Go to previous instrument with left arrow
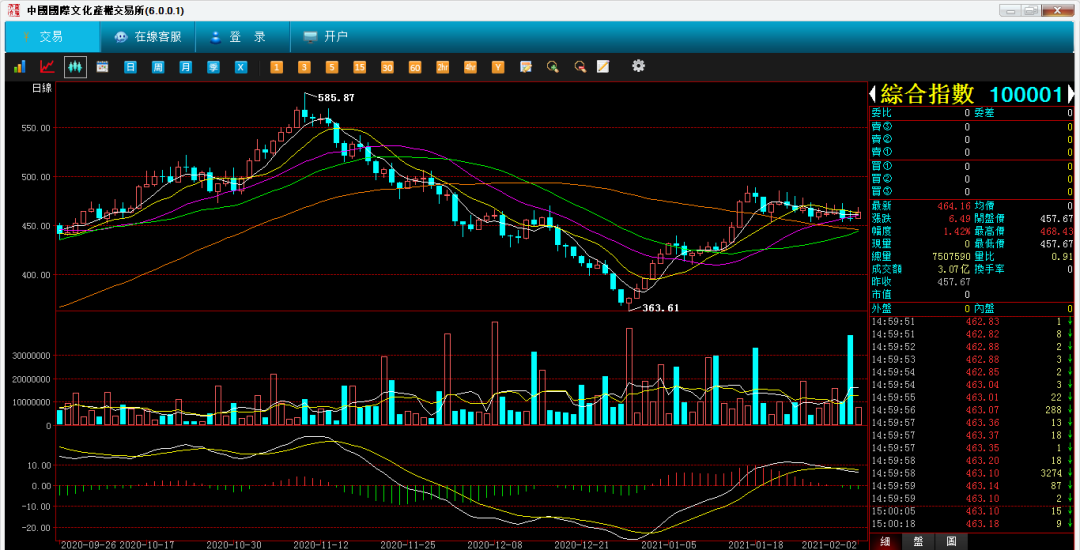 (x=872, y=94)
